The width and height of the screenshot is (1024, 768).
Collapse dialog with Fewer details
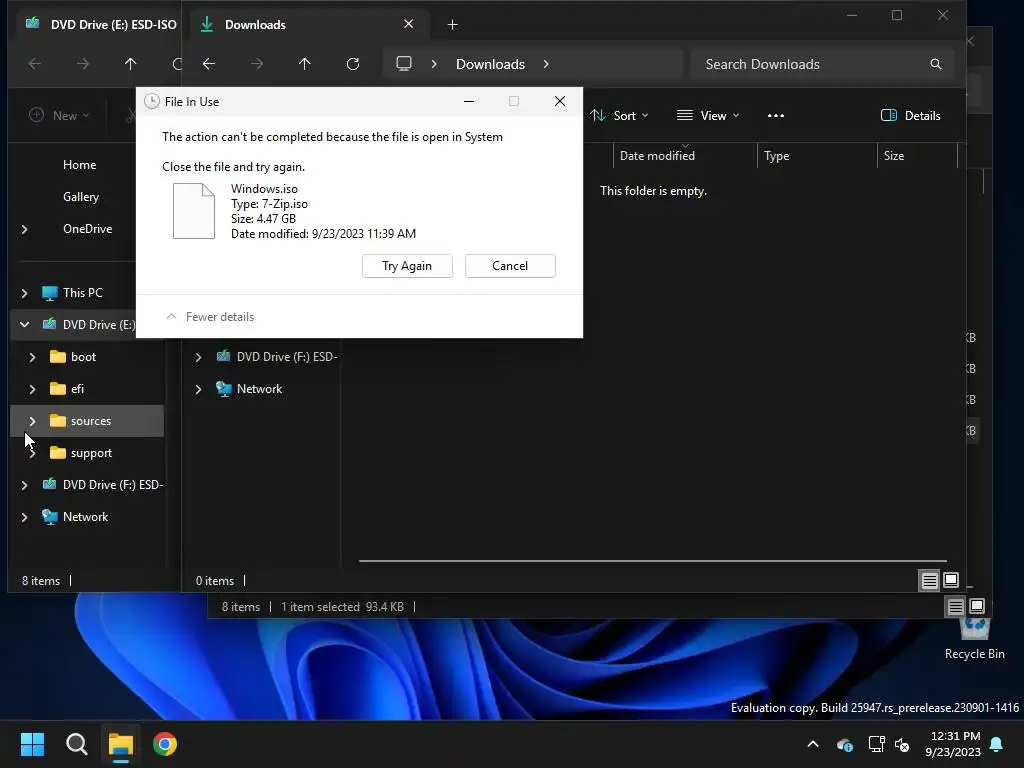pyautogui.click(x=210, y=317)
